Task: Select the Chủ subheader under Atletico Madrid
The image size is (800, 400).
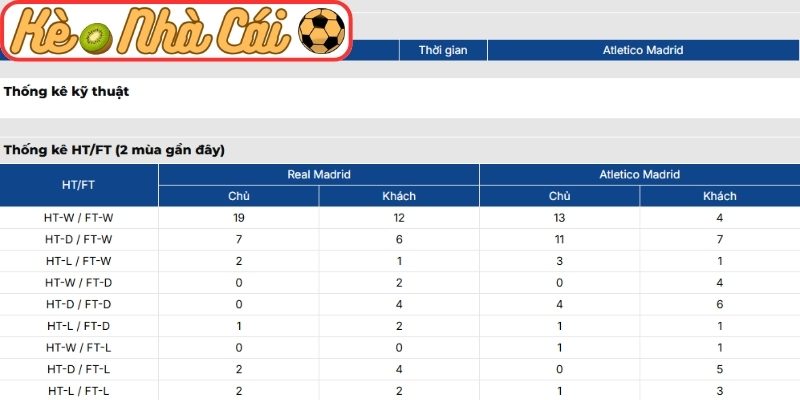Action: click(559, 196)
